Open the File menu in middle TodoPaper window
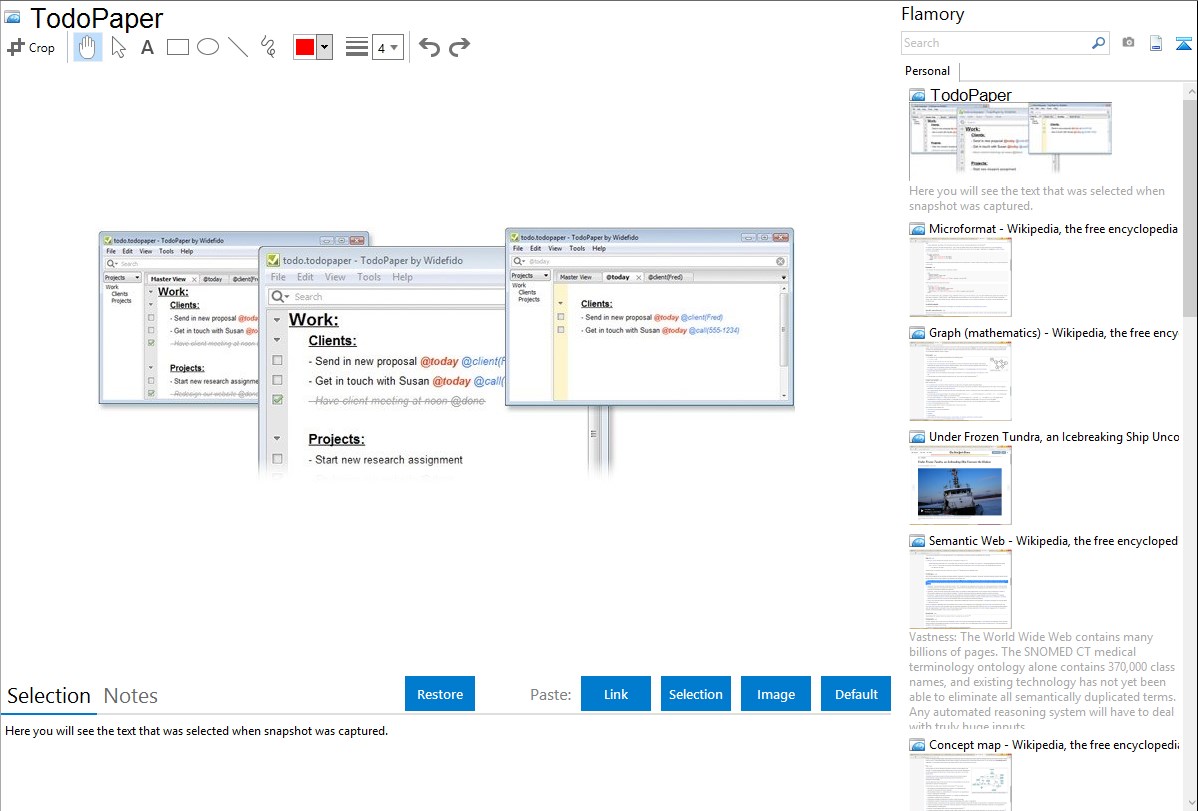This screenshot has width=1198, height=811. pyautogui.click(x=278, y=277)
